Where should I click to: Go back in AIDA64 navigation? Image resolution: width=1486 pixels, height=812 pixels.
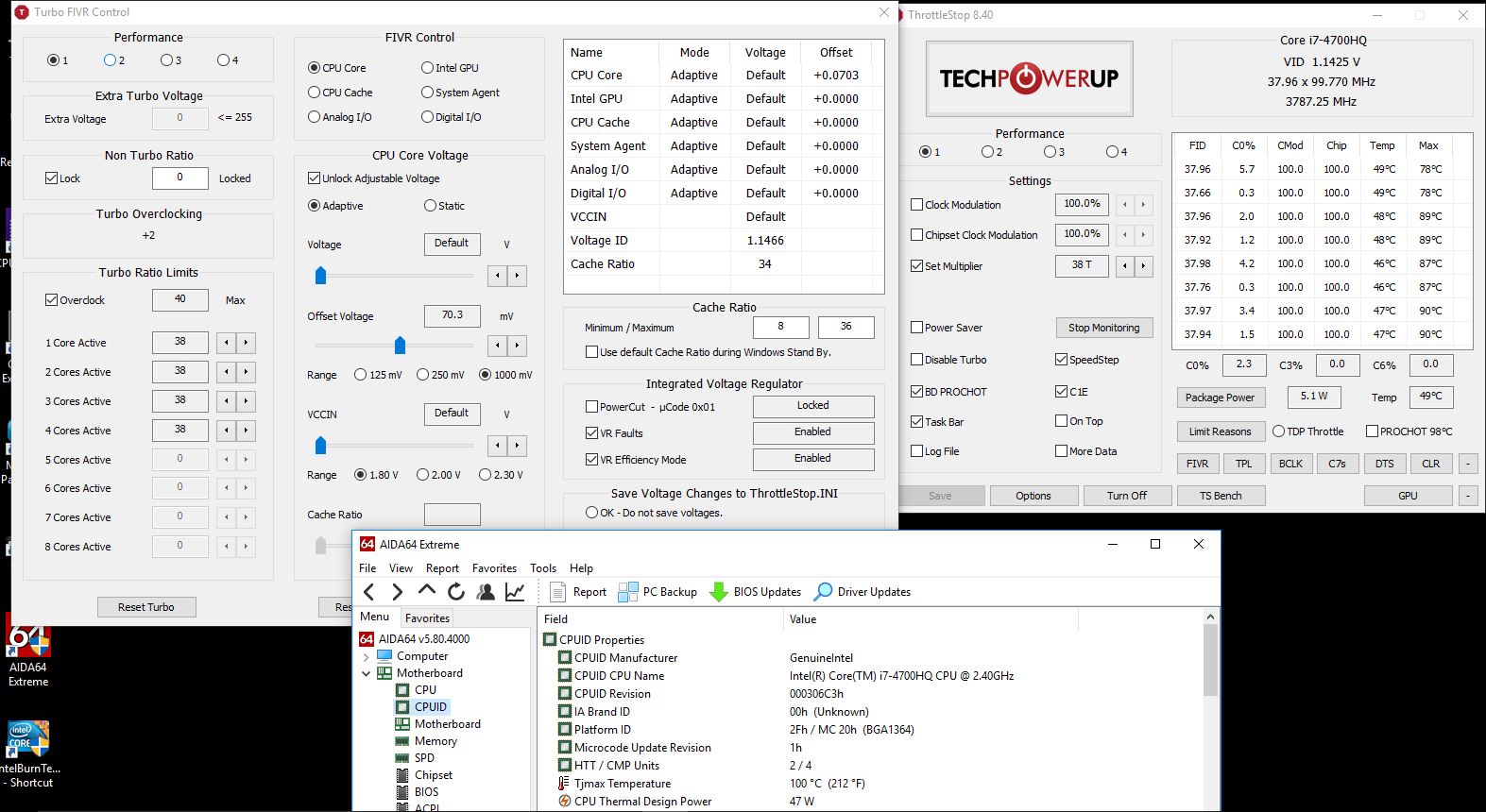[369, 592]
